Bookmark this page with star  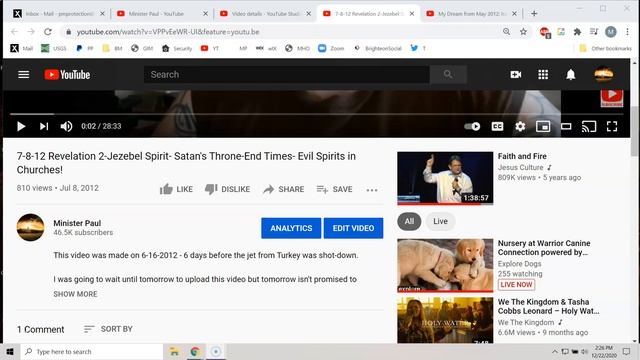pyautogui.click(x=523, y=31)
